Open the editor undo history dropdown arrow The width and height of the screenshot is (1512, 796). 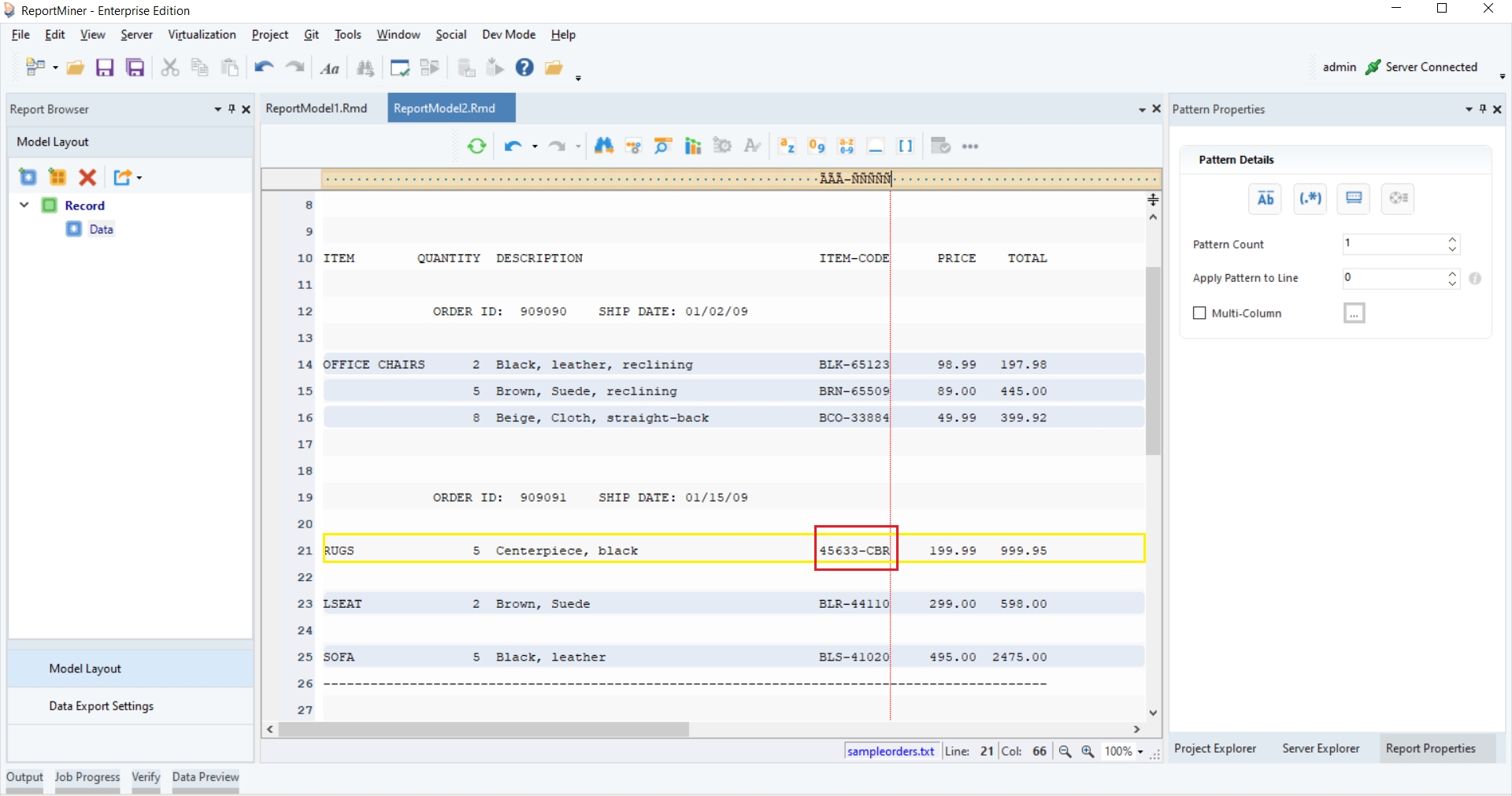point(535,147)
